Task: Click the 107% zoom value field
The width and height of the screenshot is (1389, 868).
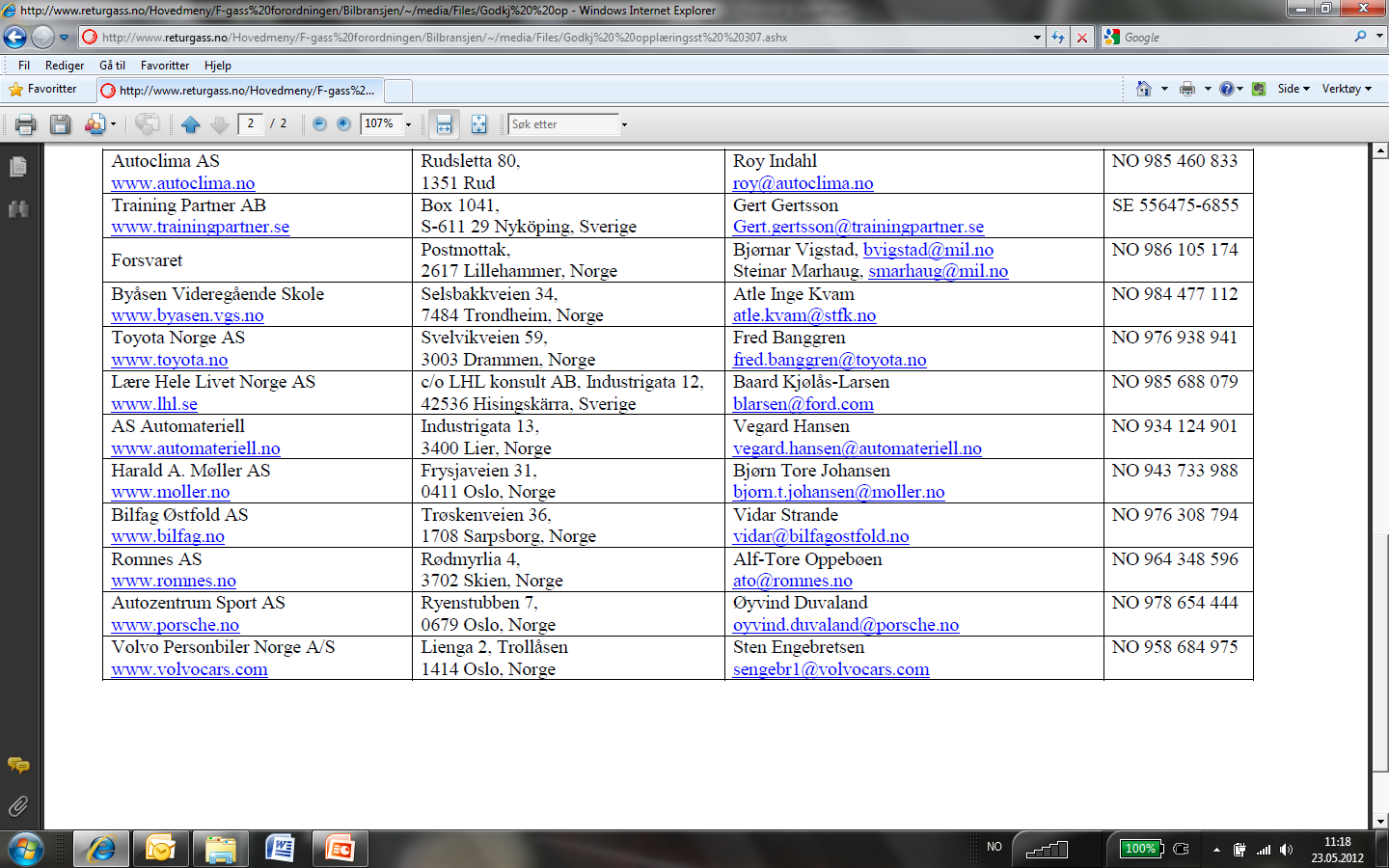Action: pyautogui.click(x=380, y=123)
